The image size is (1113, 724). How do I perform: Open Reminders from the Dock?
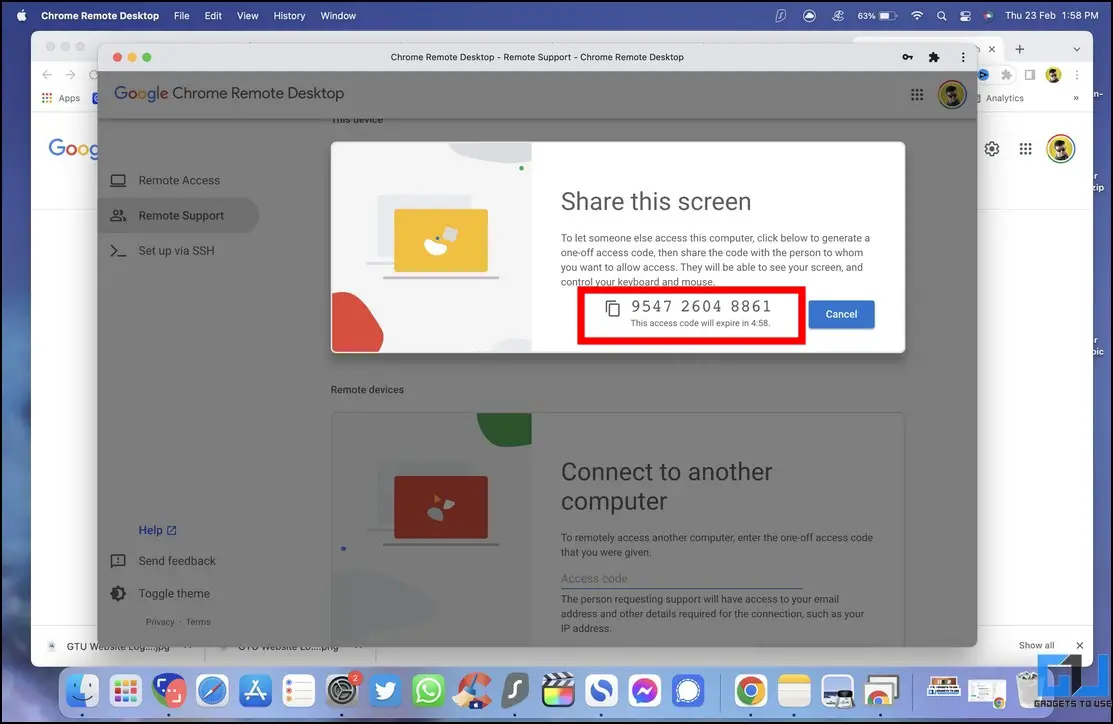(x=299, y=691)
